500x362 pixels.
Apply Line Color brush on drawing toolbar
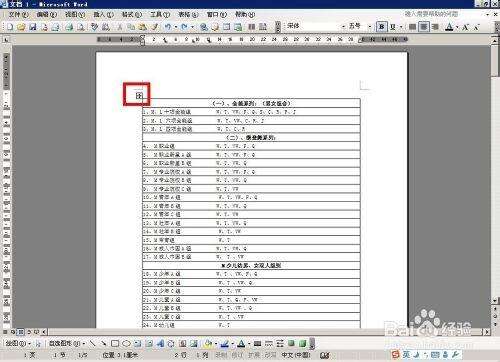tap(224, 343)
